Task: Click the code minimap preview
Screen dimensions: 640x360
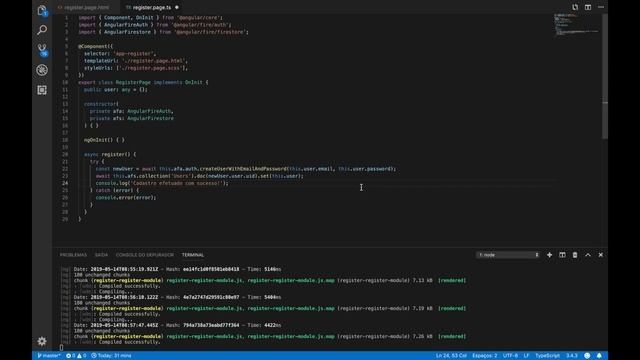Action: [576, 24]
